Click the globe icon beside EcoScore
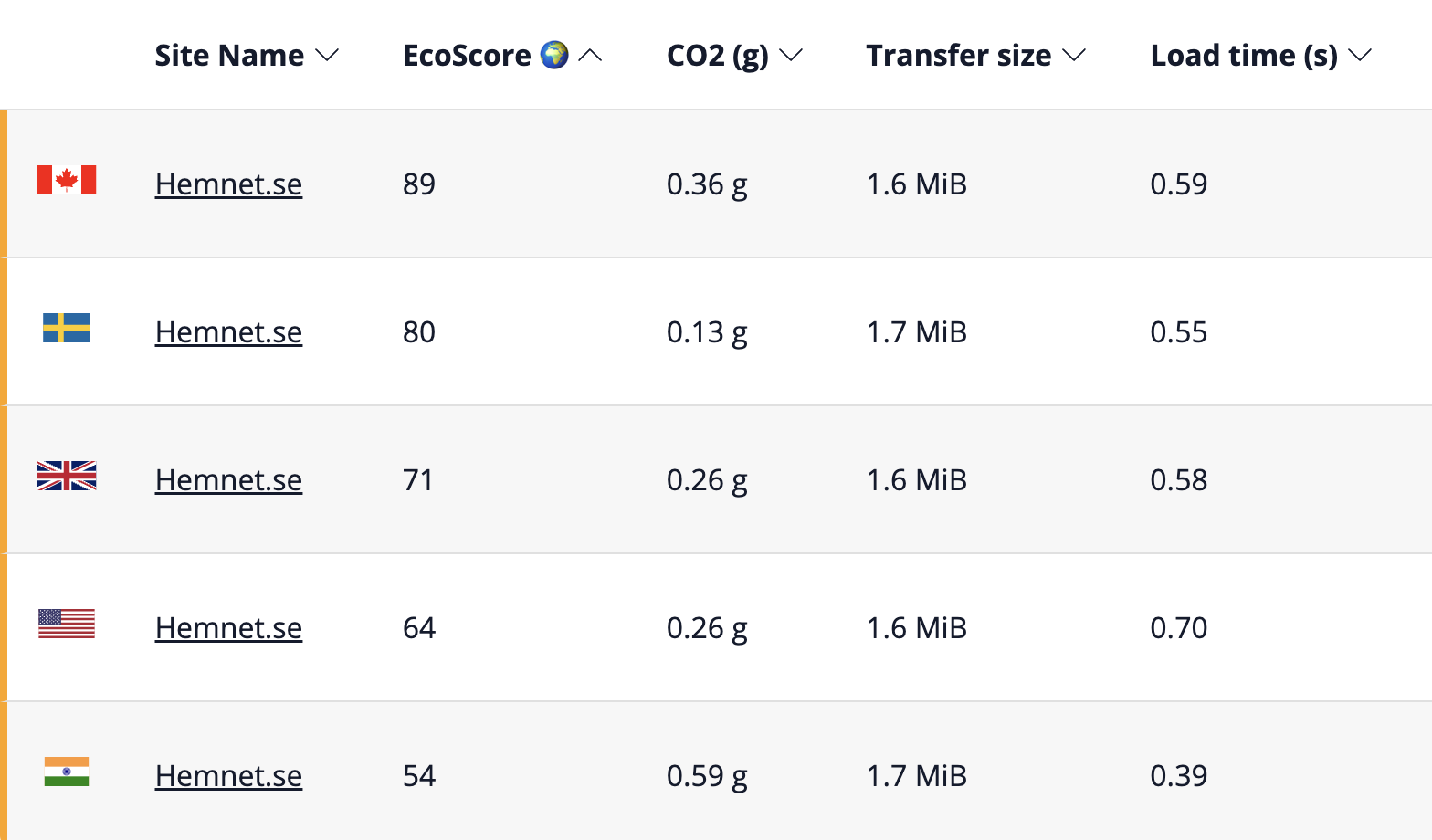 [554, 55]
